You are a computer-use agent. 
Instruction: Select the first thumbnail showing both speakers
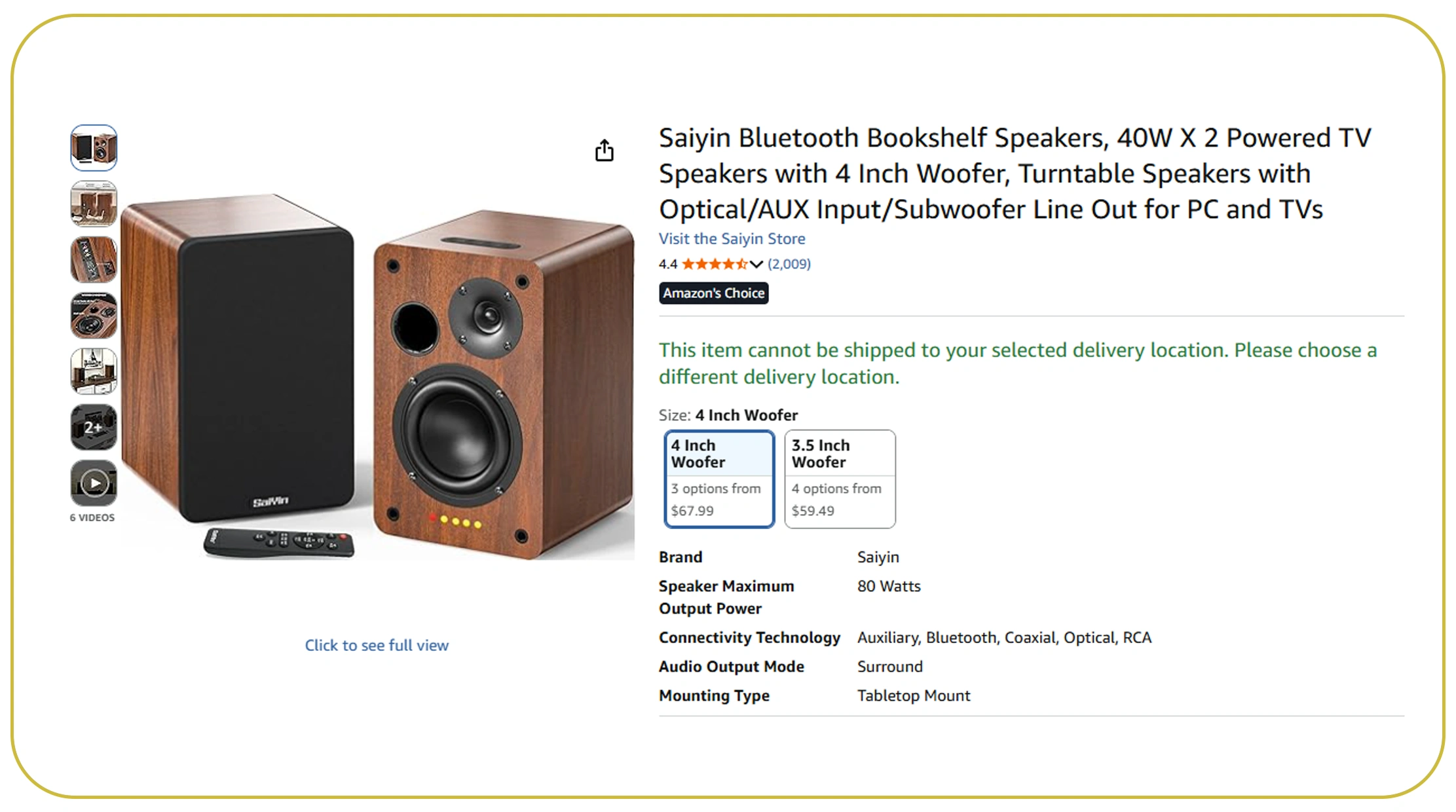[94, 147]
